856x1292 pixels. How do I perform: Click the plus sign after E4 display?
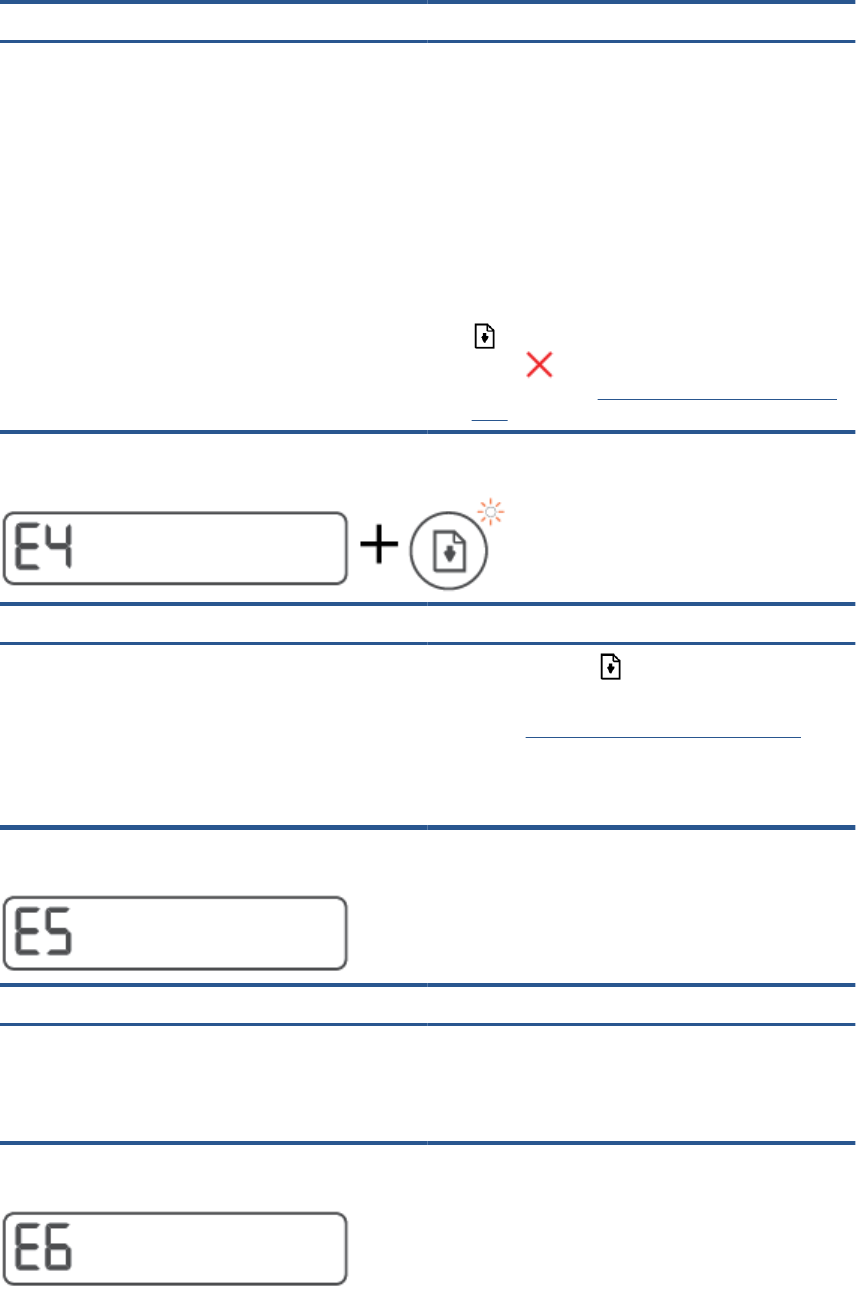click(378, 547)
